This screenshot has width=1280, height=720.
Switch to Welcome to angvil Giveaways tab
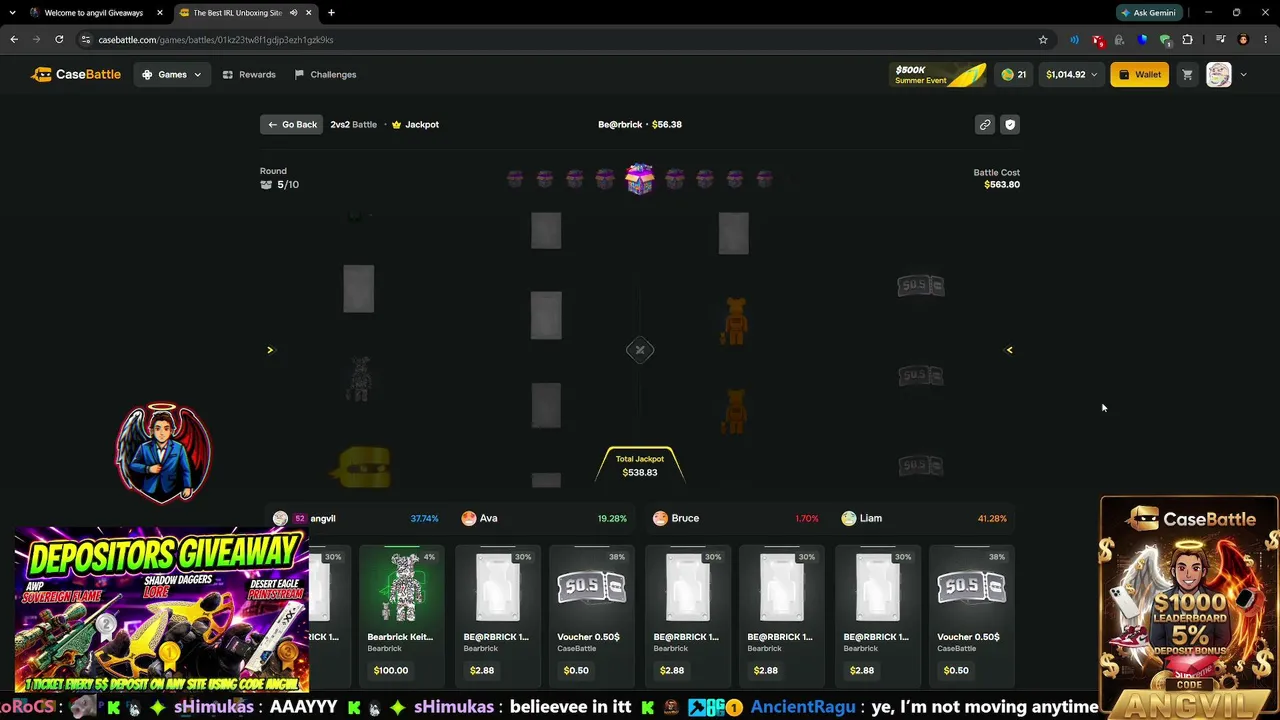[x=94, y=13]
